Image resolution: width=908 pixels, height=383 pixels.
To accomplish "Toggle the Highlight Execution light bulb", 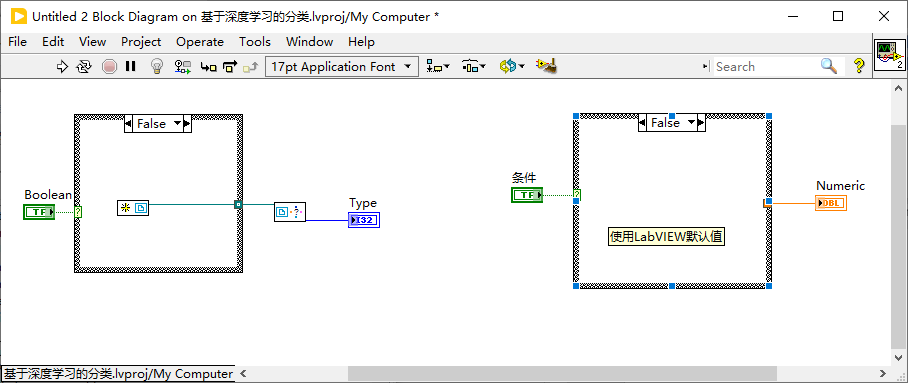I will point(156,67).
